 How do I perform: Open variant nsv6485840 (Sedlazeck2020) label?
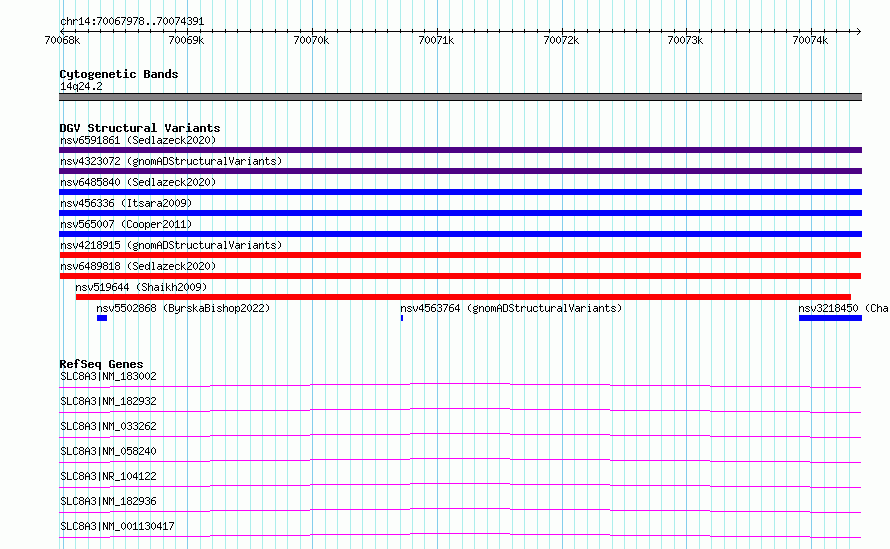click(138, 182)
